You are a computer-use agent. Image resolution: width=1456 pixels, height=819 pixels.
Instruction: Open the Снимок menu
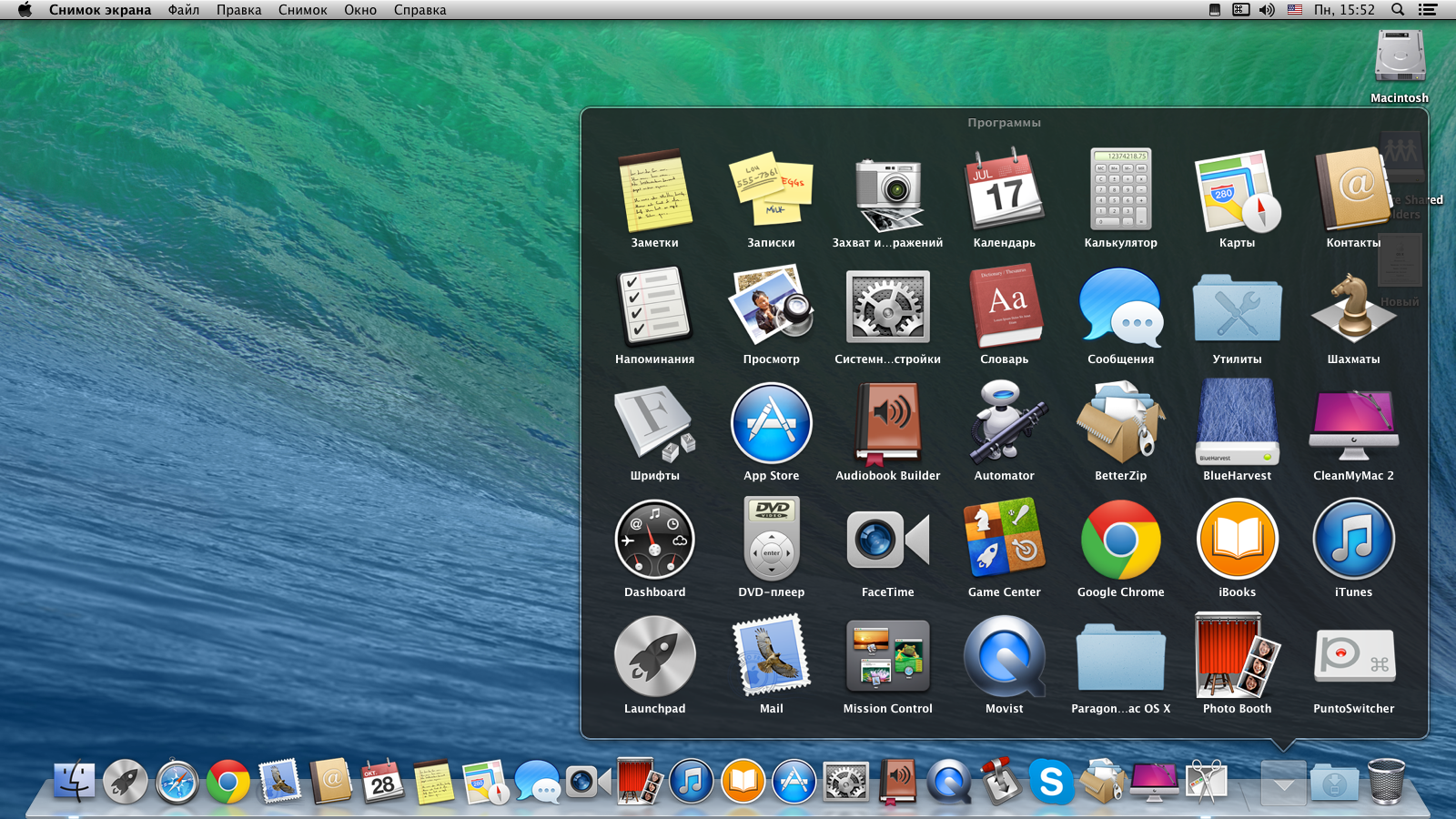[x=303, y=10]
